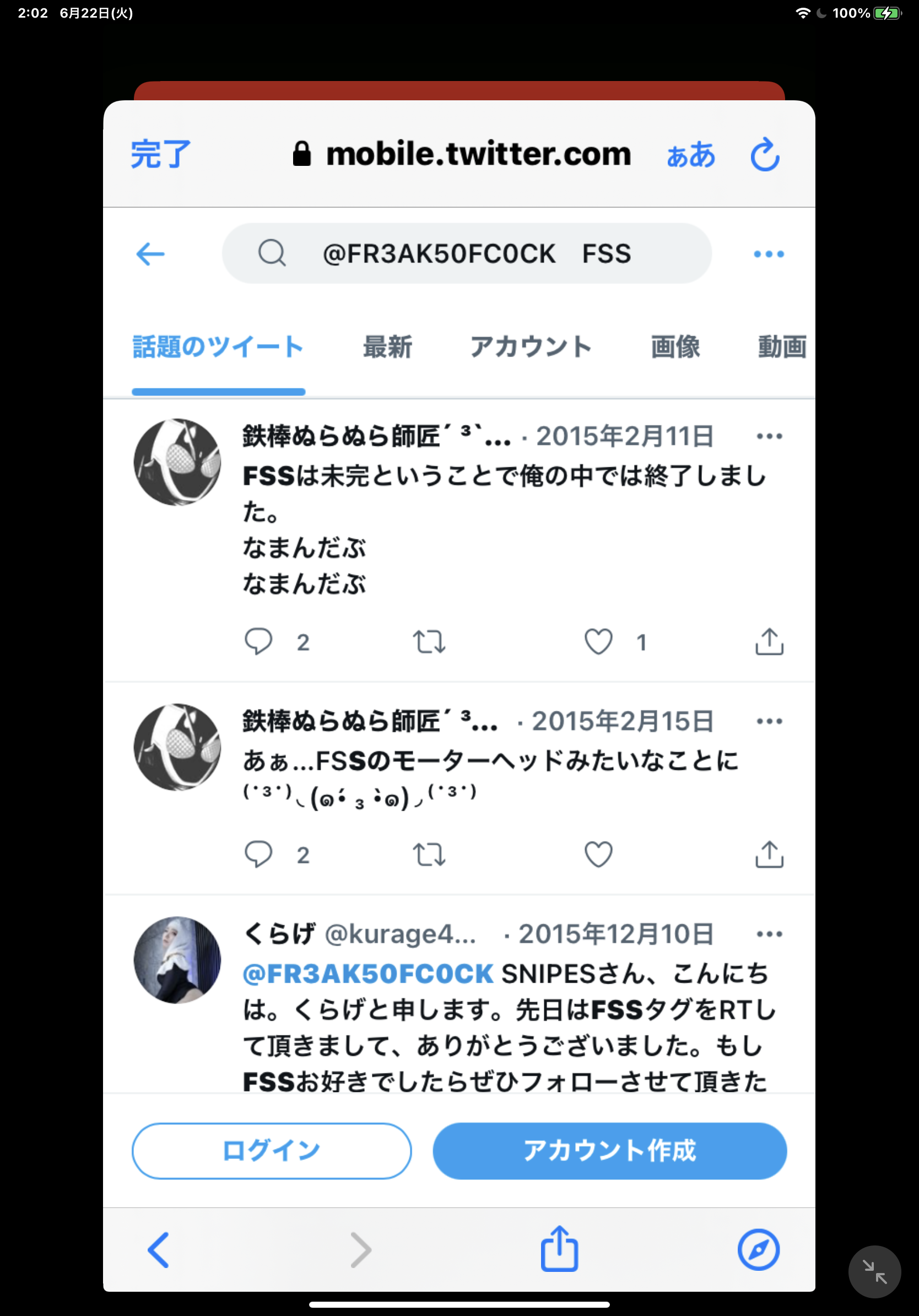Like the 2015年2月11日 tweet

click(x=599, y=641)
